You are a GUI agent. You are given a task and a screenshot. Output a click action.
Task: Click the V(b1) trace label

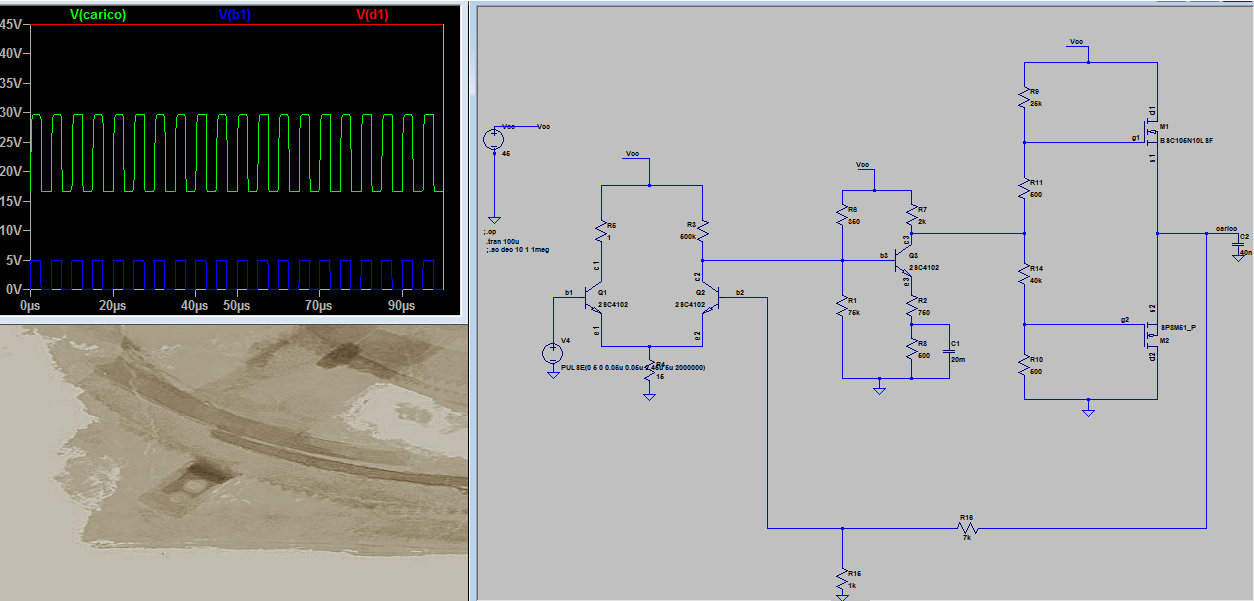234,14
